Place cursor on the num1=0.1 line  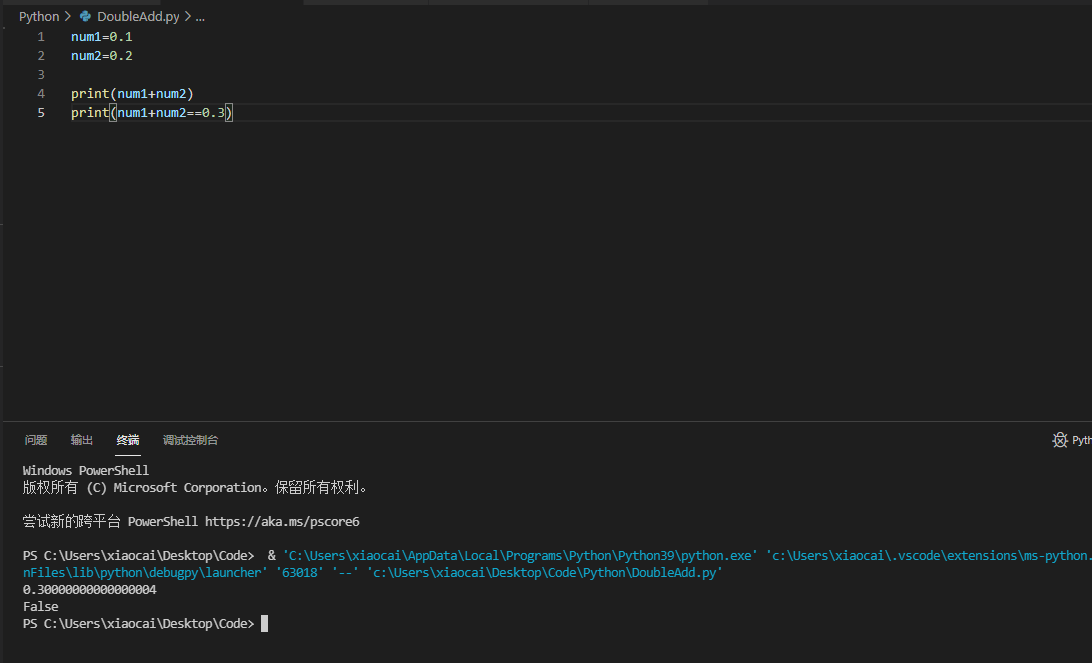tap(102, 37)
